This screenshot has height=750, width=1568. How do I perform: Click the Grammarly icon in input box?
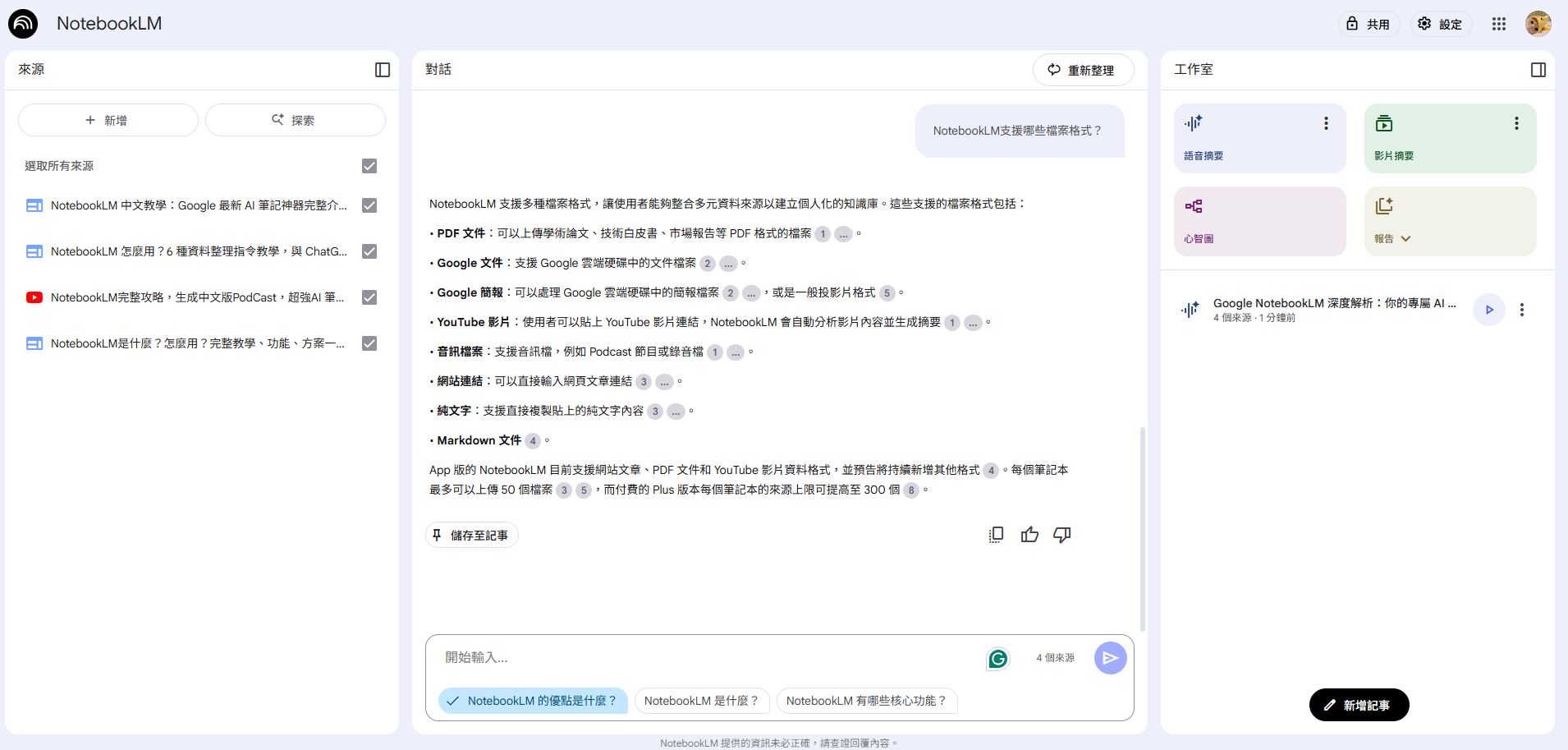[997, 658]
